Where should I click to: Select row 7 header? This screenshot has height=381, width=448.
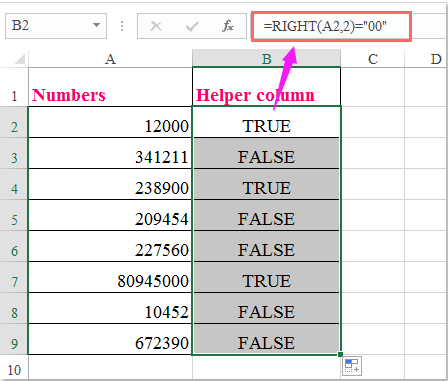[x=14, y=277]
